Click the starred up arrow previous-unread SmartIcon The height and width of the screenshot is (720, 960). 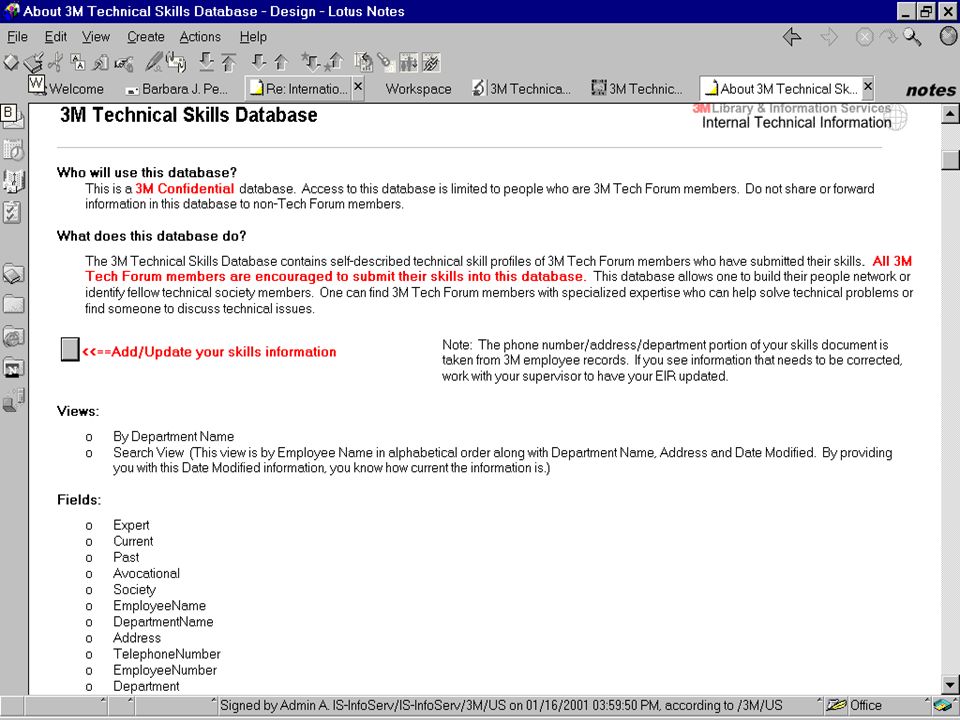point(334,61)
